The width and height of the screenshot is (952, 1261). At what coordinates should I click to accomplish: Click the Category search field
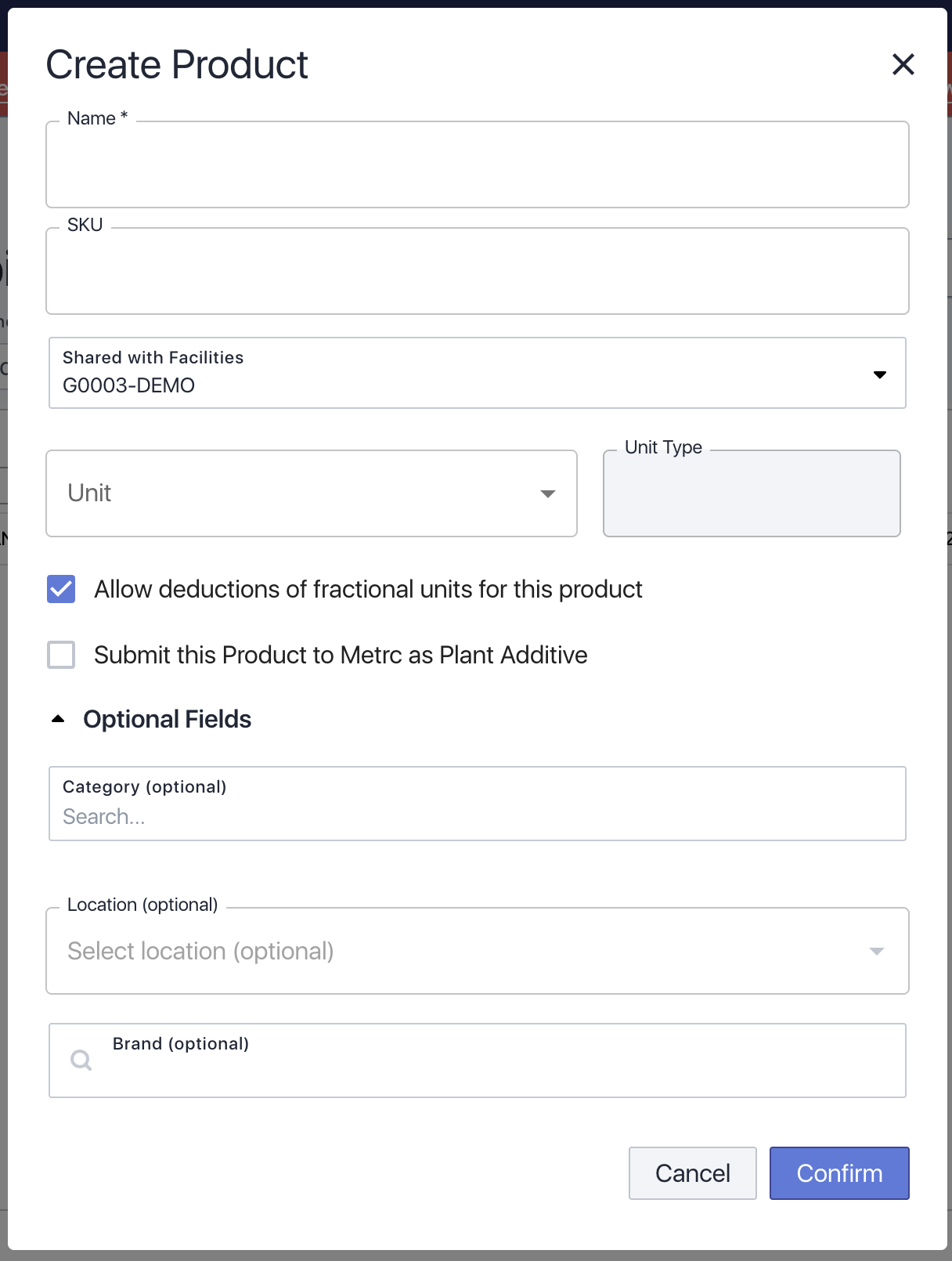pyautogui.click(x=477, y=816)
